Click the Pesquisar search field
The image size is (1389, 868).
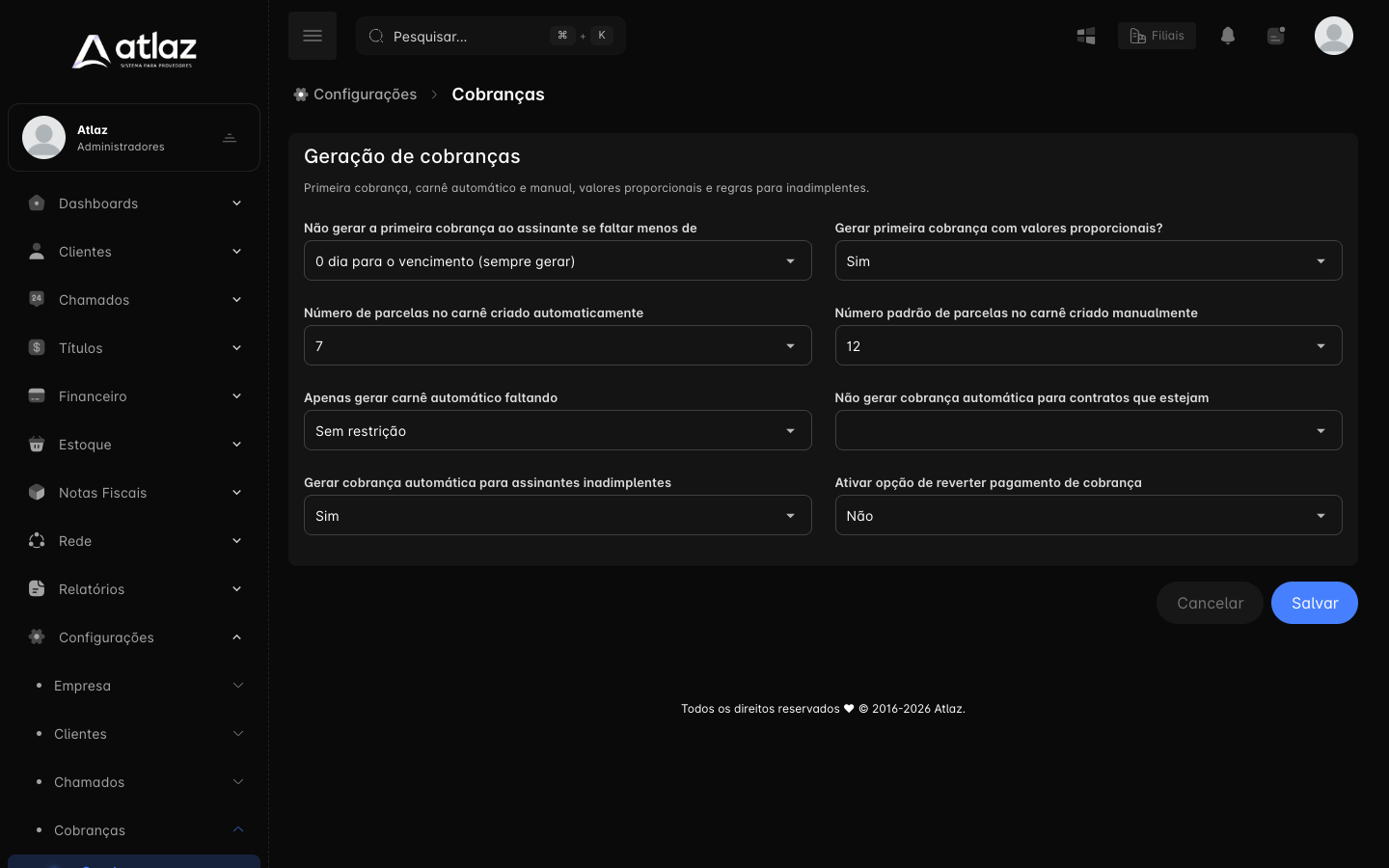point(491,36)
